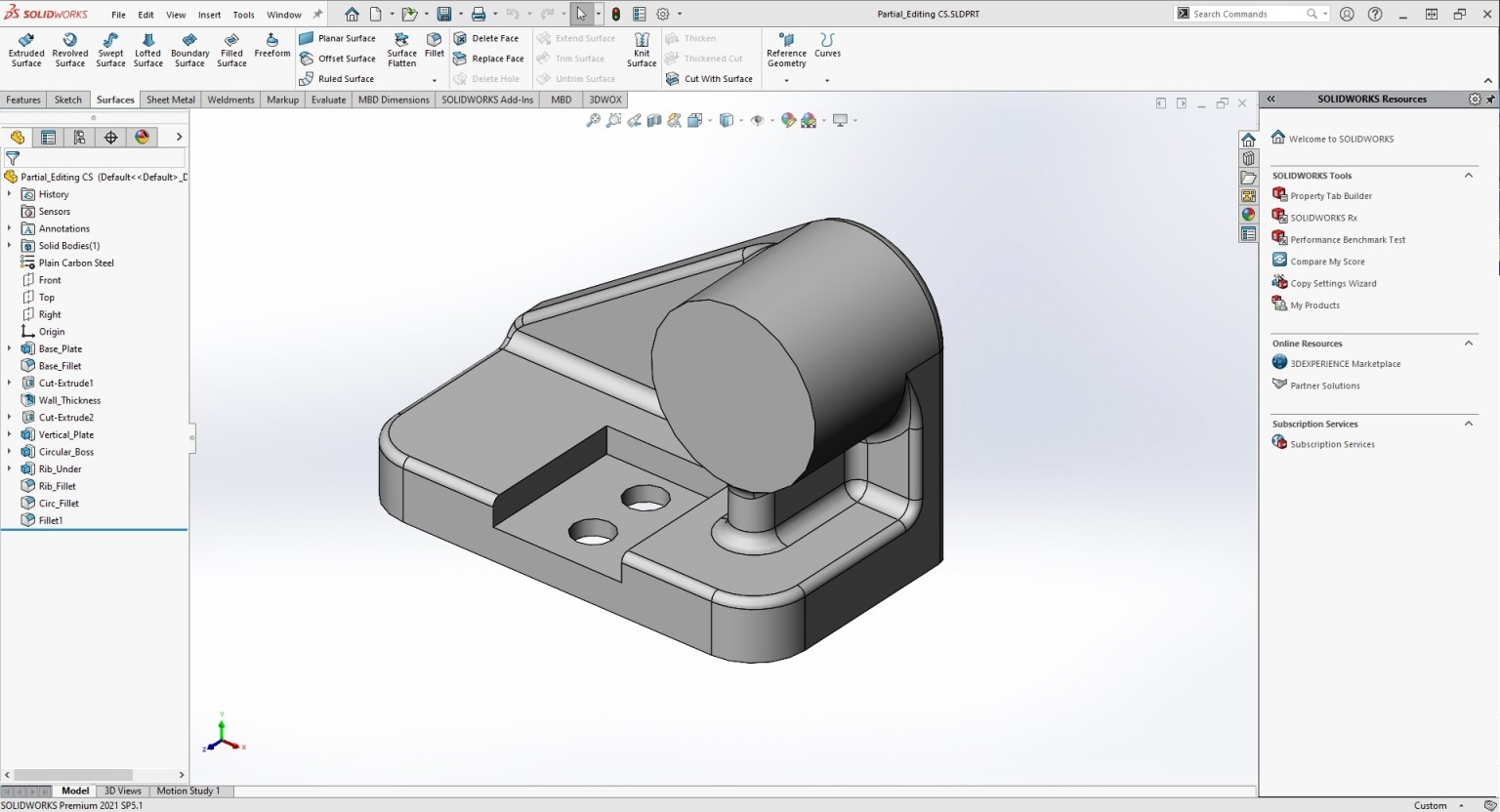Select the Curves tool on the Surfaces ribbon
Viewport: 1500px width, 812px height.
click(x=827, y=47)
